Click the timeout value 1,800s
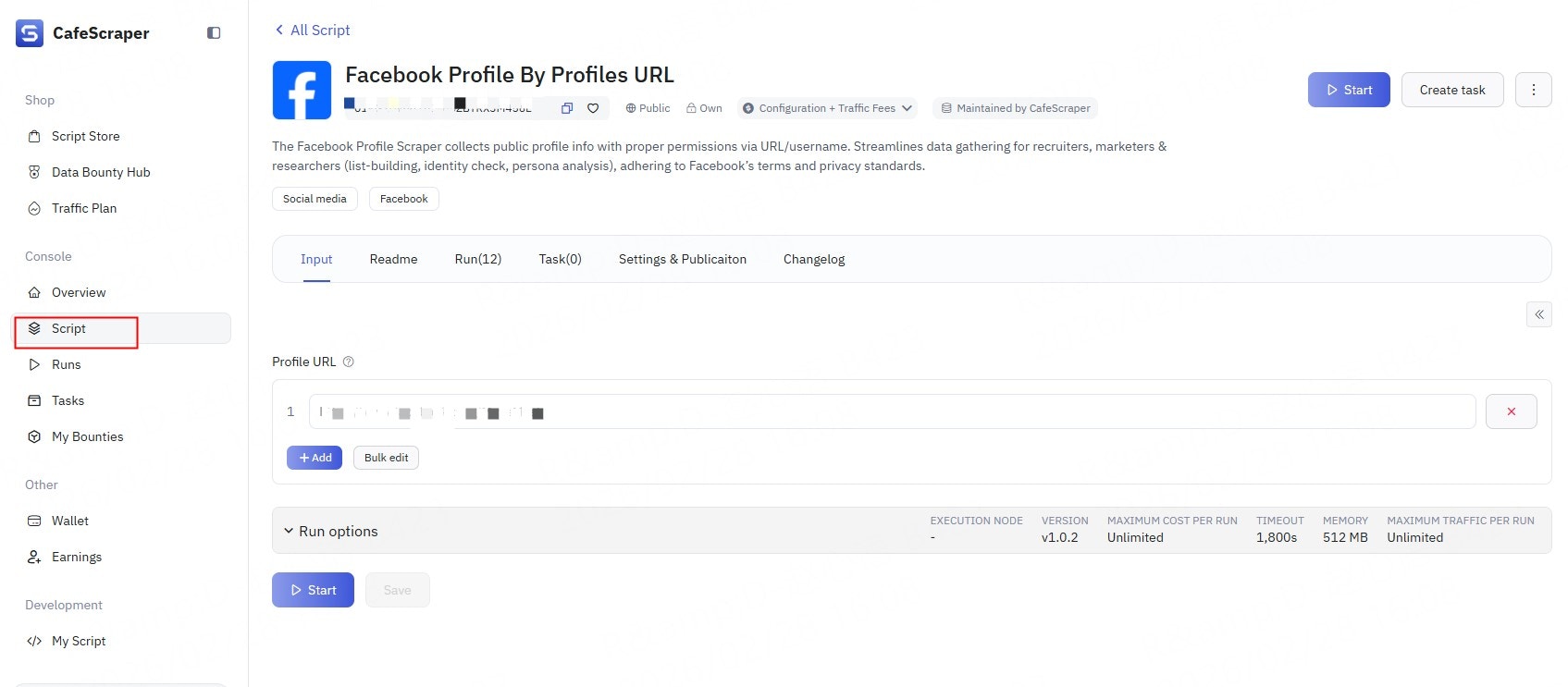The image size is (1568, 687). point(1277,537)
